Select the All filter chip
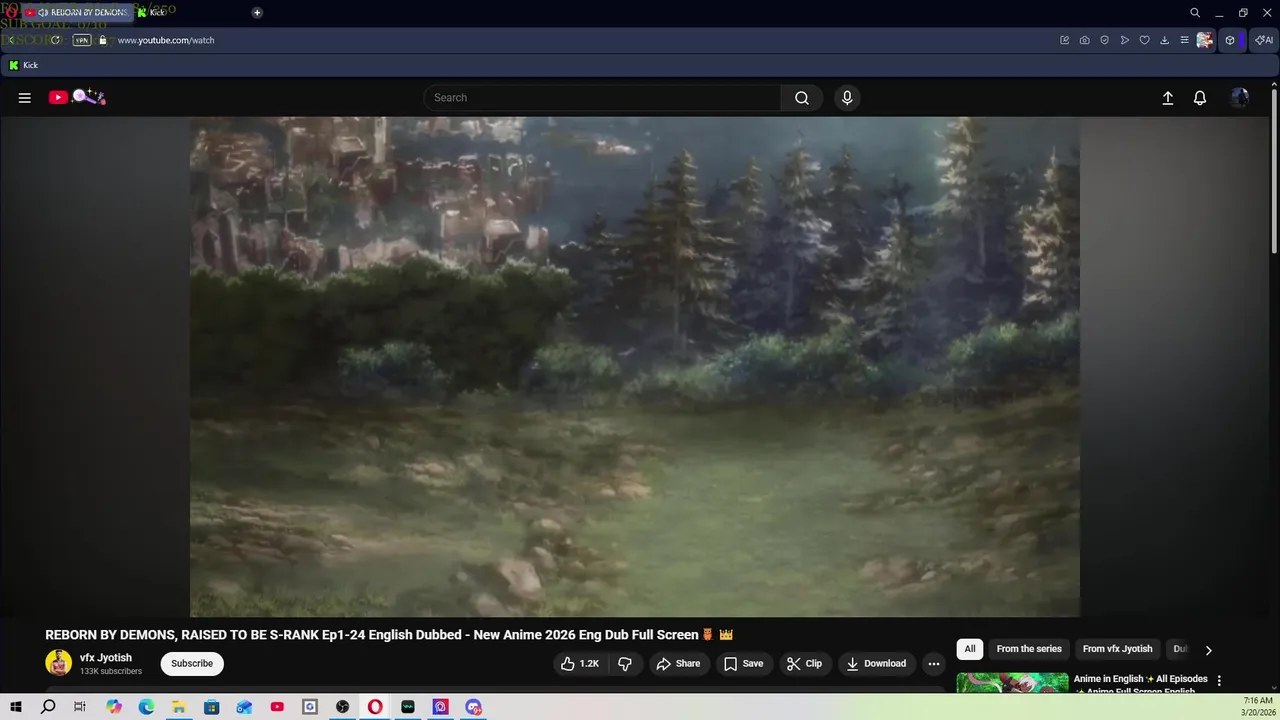This screenshot has height=720, width=1280. click(970, 649)
